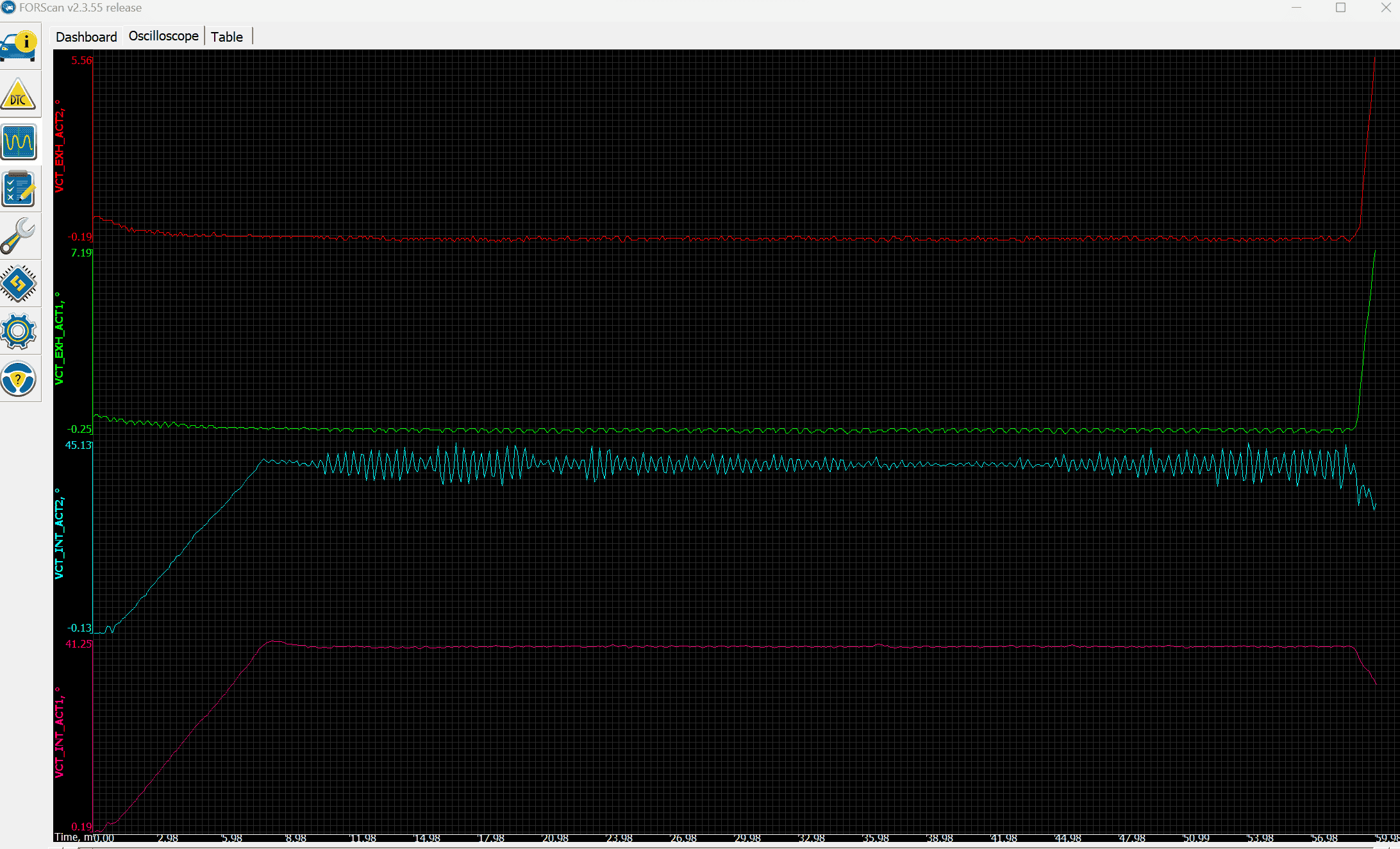The height and width of the screenshot is (849, 1400).
Task: Switch to the Dashboard tab
Action: 87,37
